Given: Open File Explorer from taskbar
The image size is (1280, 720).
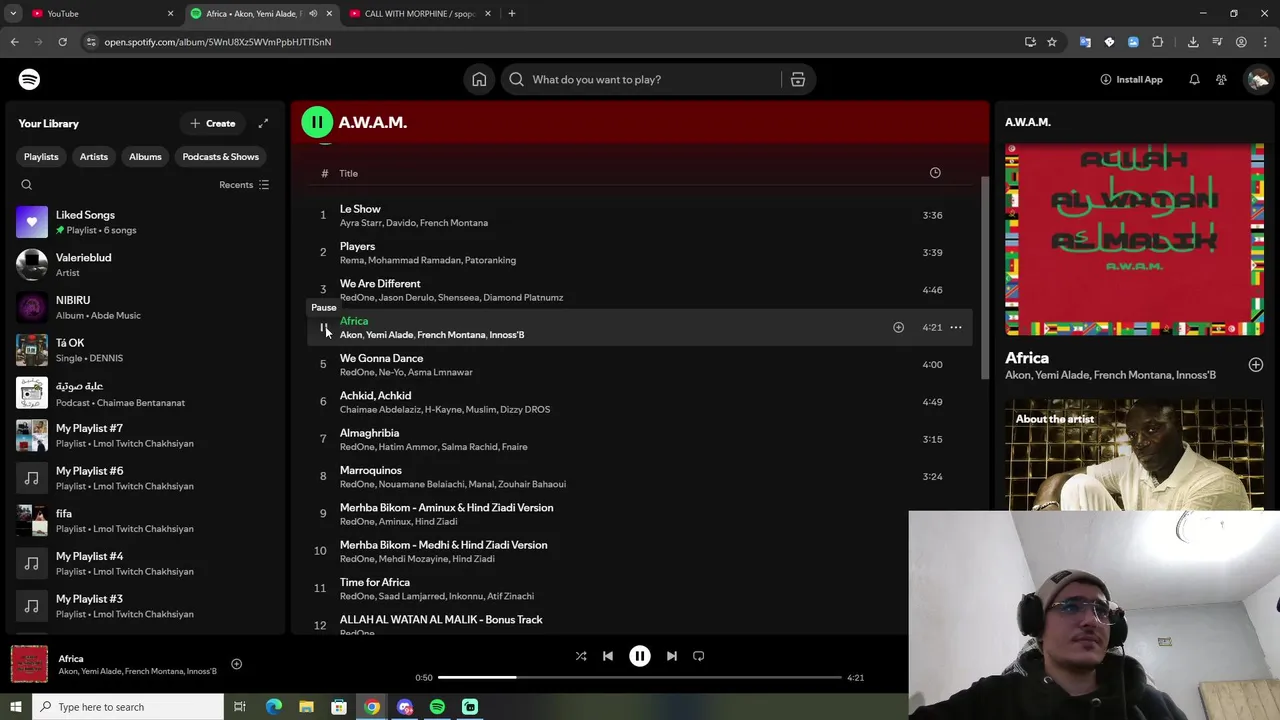Looking at the screenshot, I should tap(306, 707).
